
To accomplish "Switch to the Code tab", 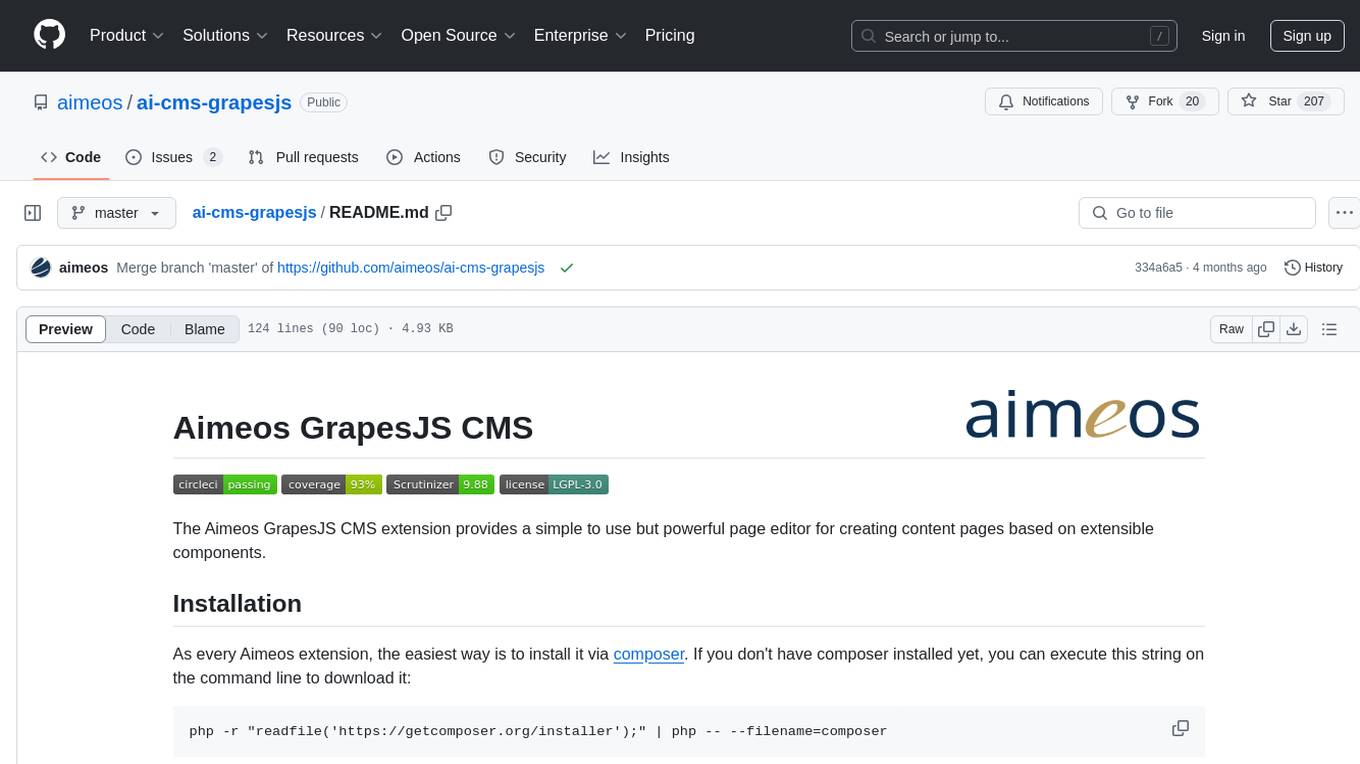I will 70,157.
